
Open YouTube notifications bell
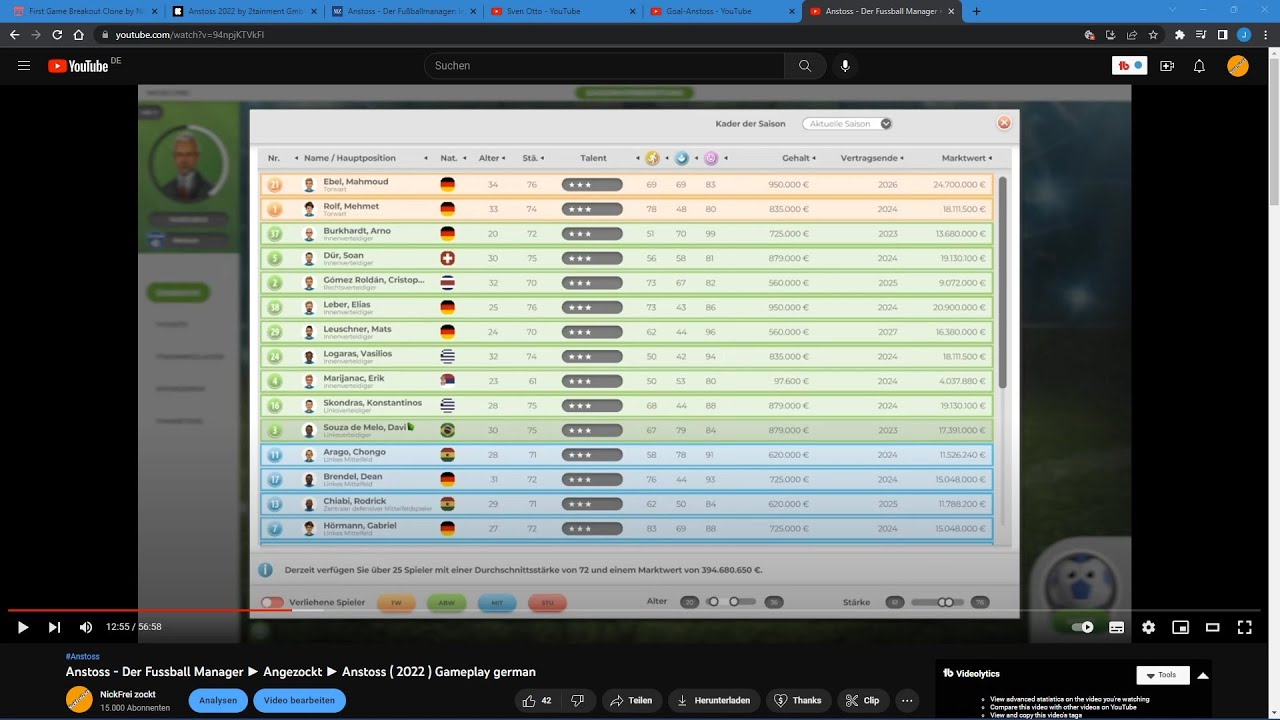click(x=1199, y=66)
